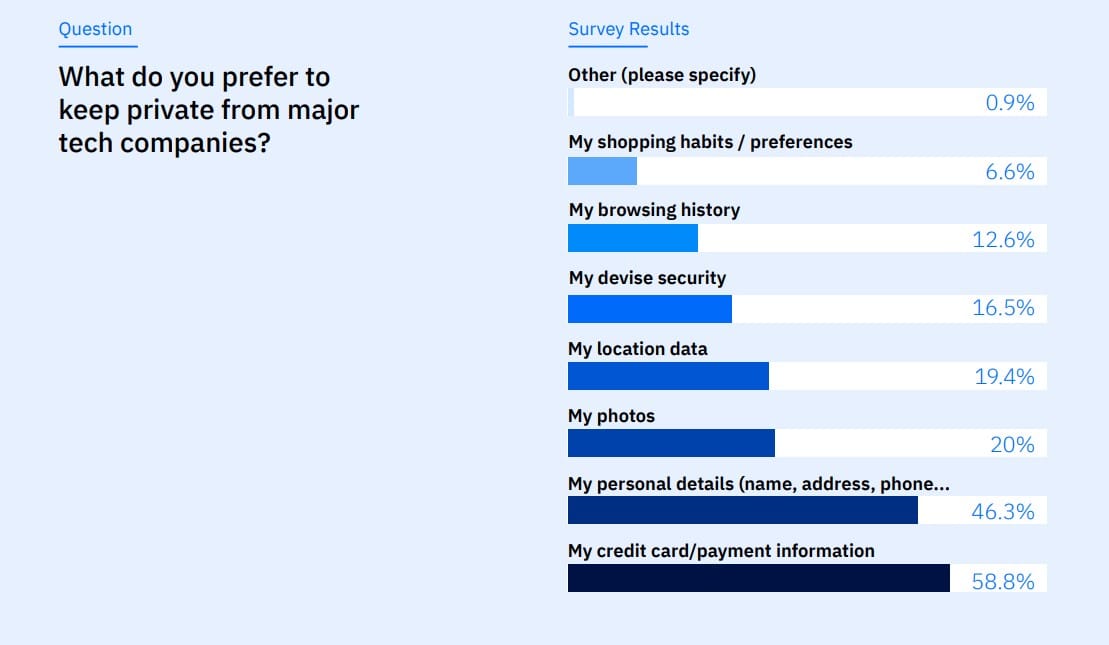
Task: Open the Survey Results tab
Action: 628,30
